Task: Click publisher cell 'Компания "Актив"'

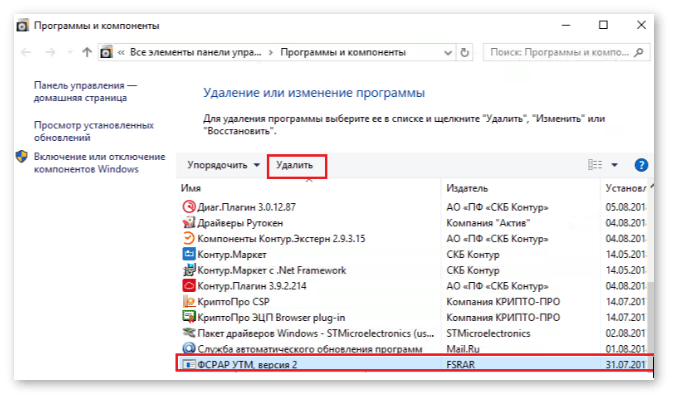Action: coord(488,223)
